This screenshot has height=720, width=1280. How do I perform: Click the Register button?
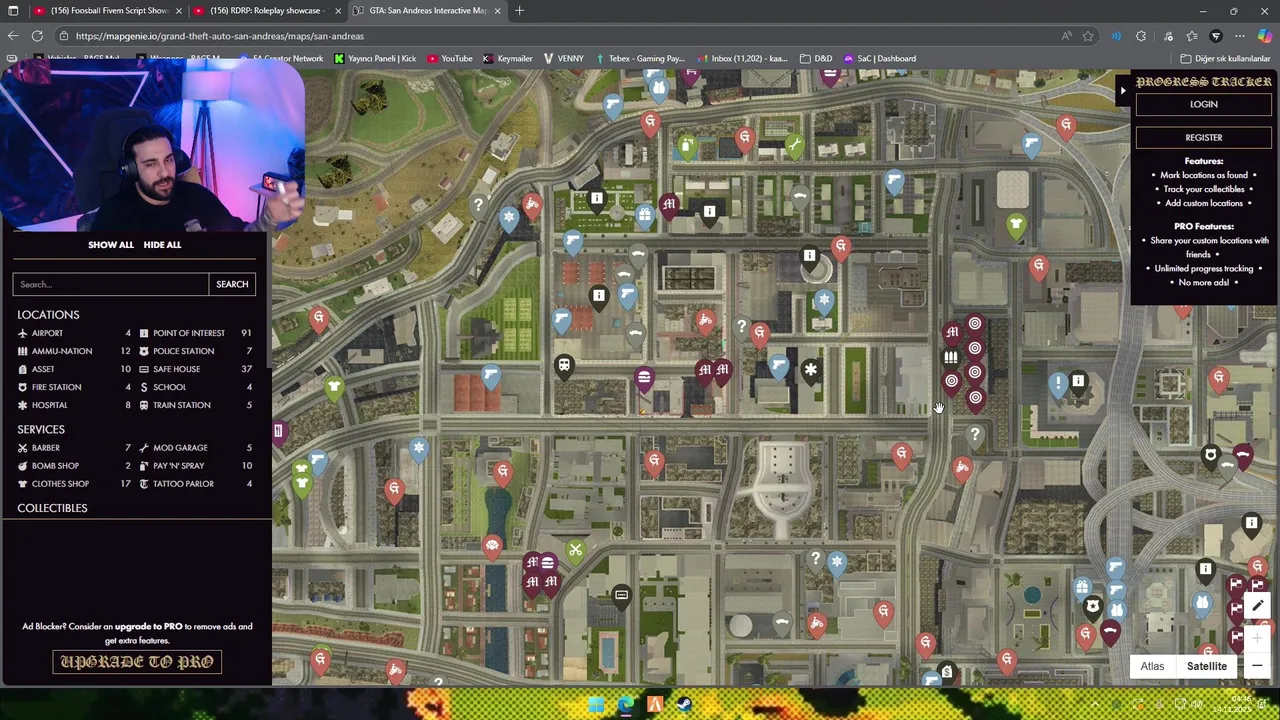1204,138
